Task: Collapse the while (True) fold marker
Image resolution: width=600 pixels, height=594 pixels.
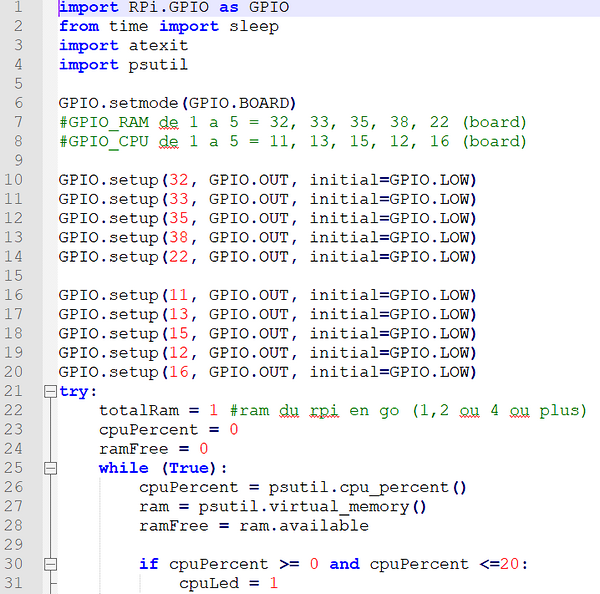Action: coord(50,468)
